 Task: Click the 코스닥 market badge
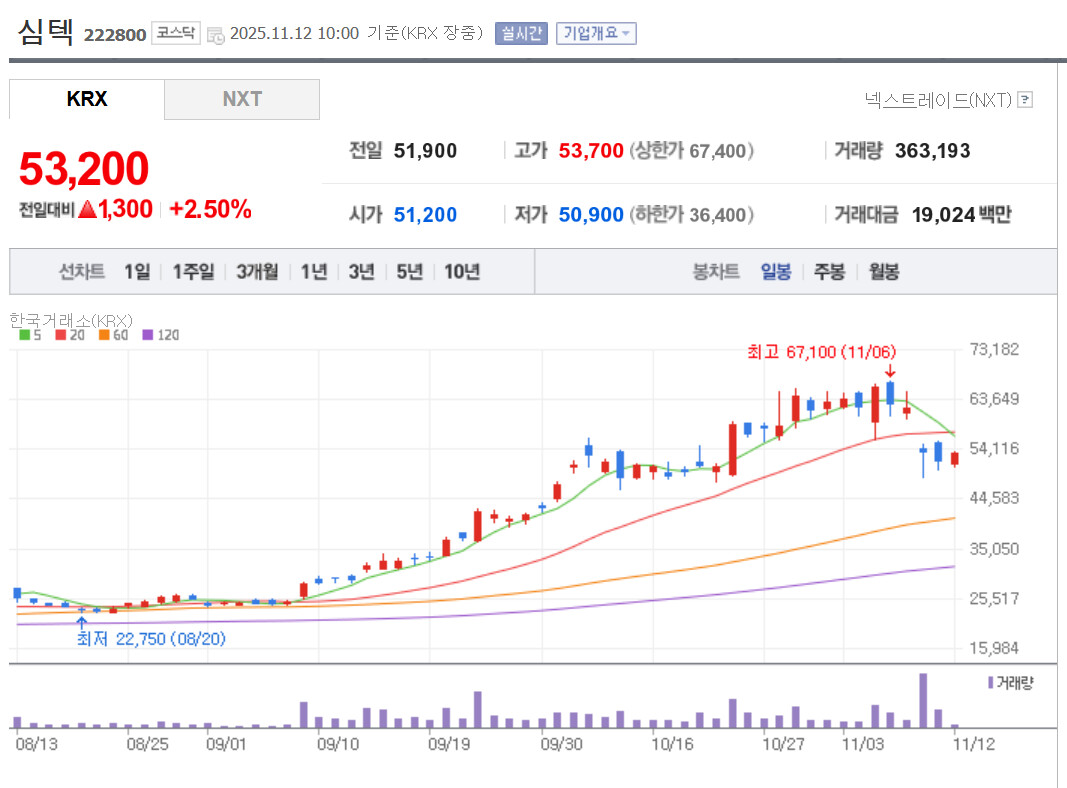click(x=177, y=34)
